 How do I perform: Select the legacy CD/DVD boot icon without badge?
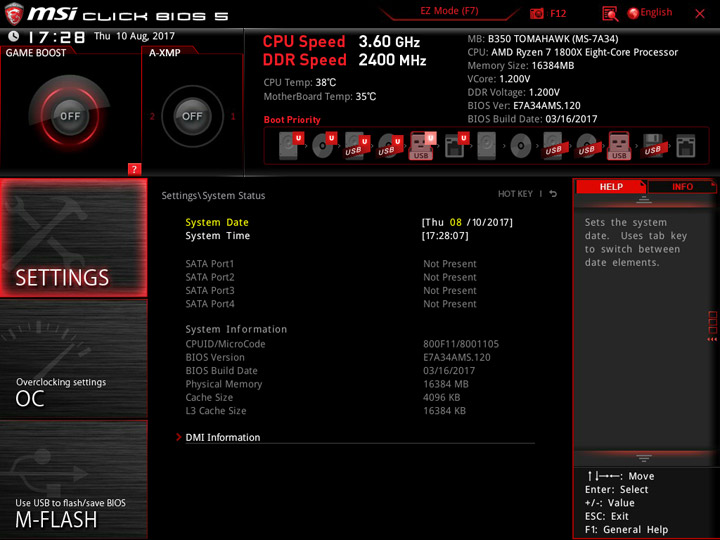(x=520, y=146)
